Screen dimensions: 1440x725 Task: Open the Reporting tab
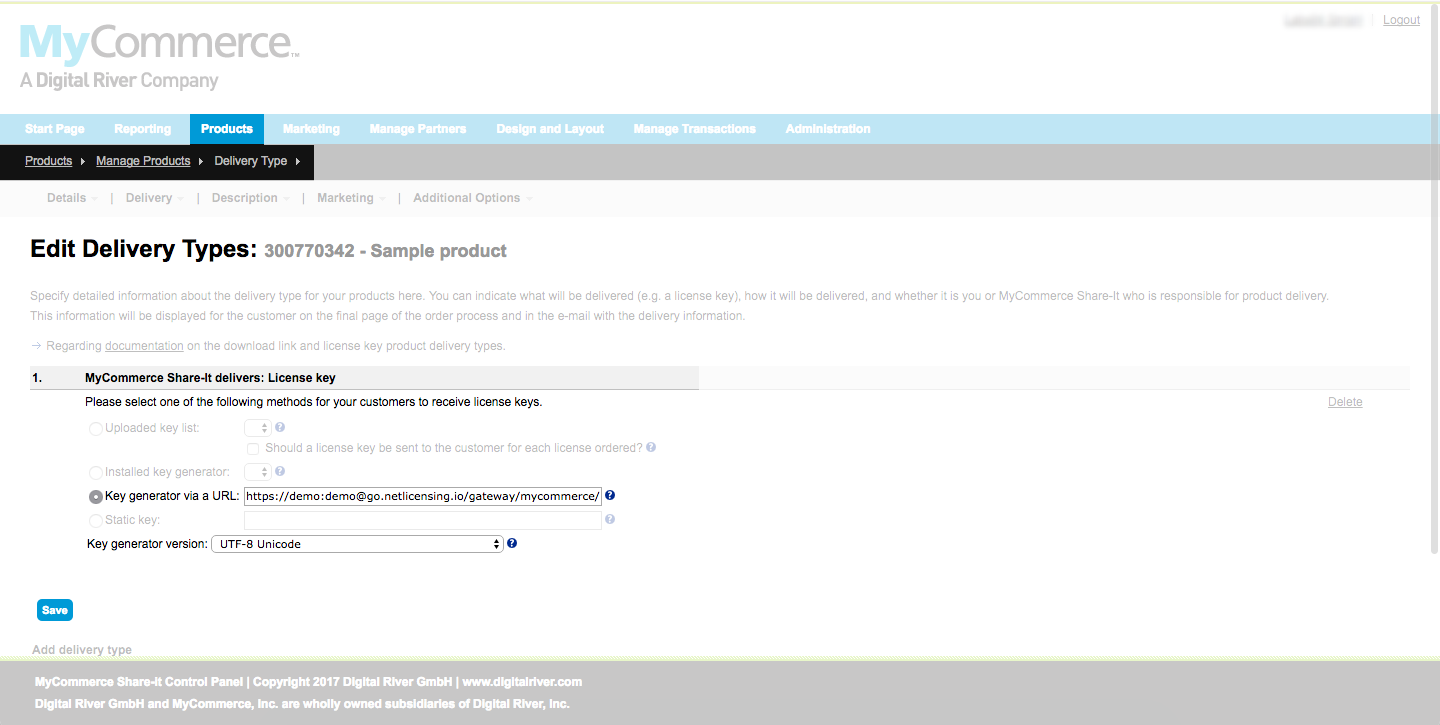pos(143,129)
